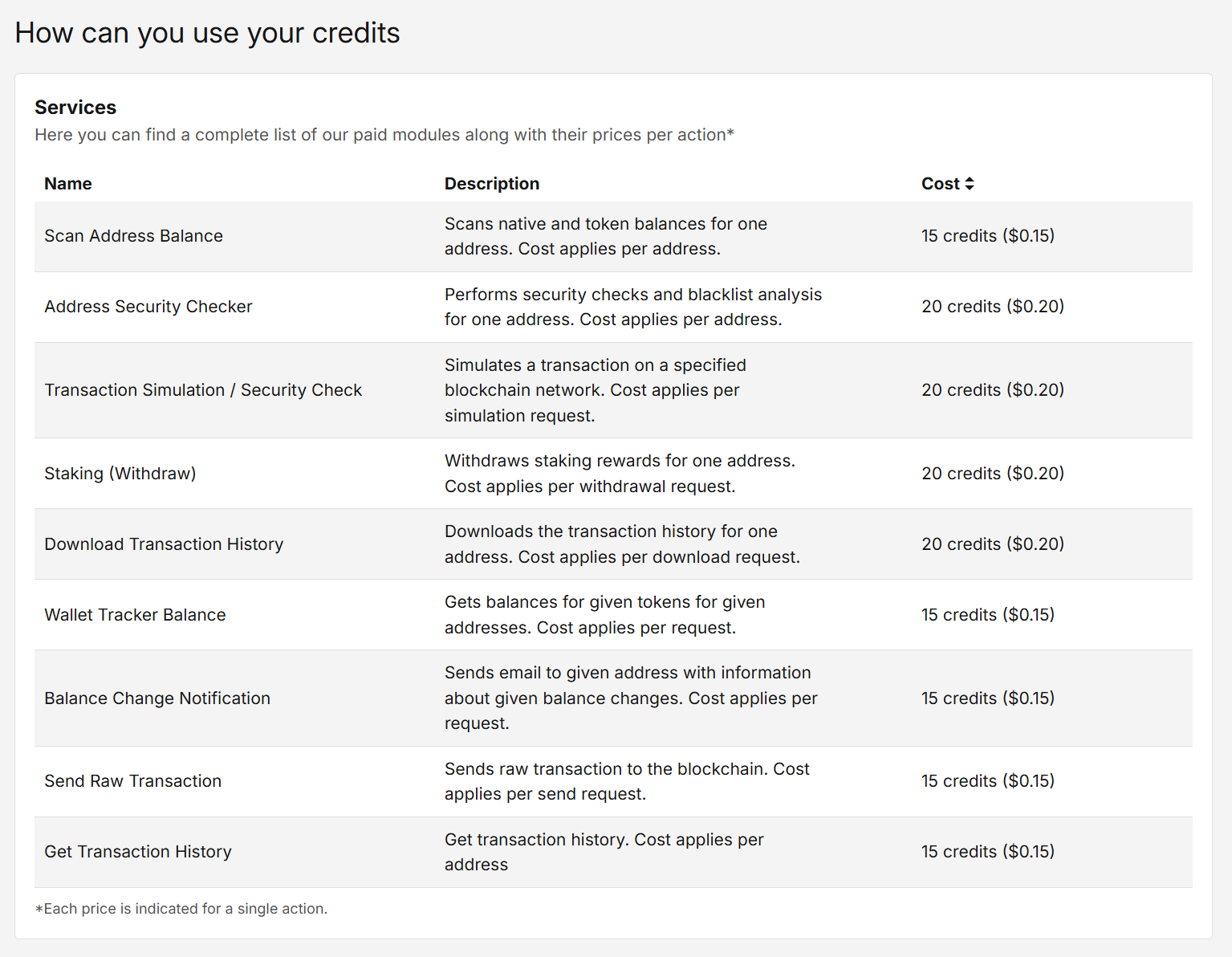1232x957 pixels.
Task: Select the Staking (Withdraw) service name
Action: click(x=120, y=474)
